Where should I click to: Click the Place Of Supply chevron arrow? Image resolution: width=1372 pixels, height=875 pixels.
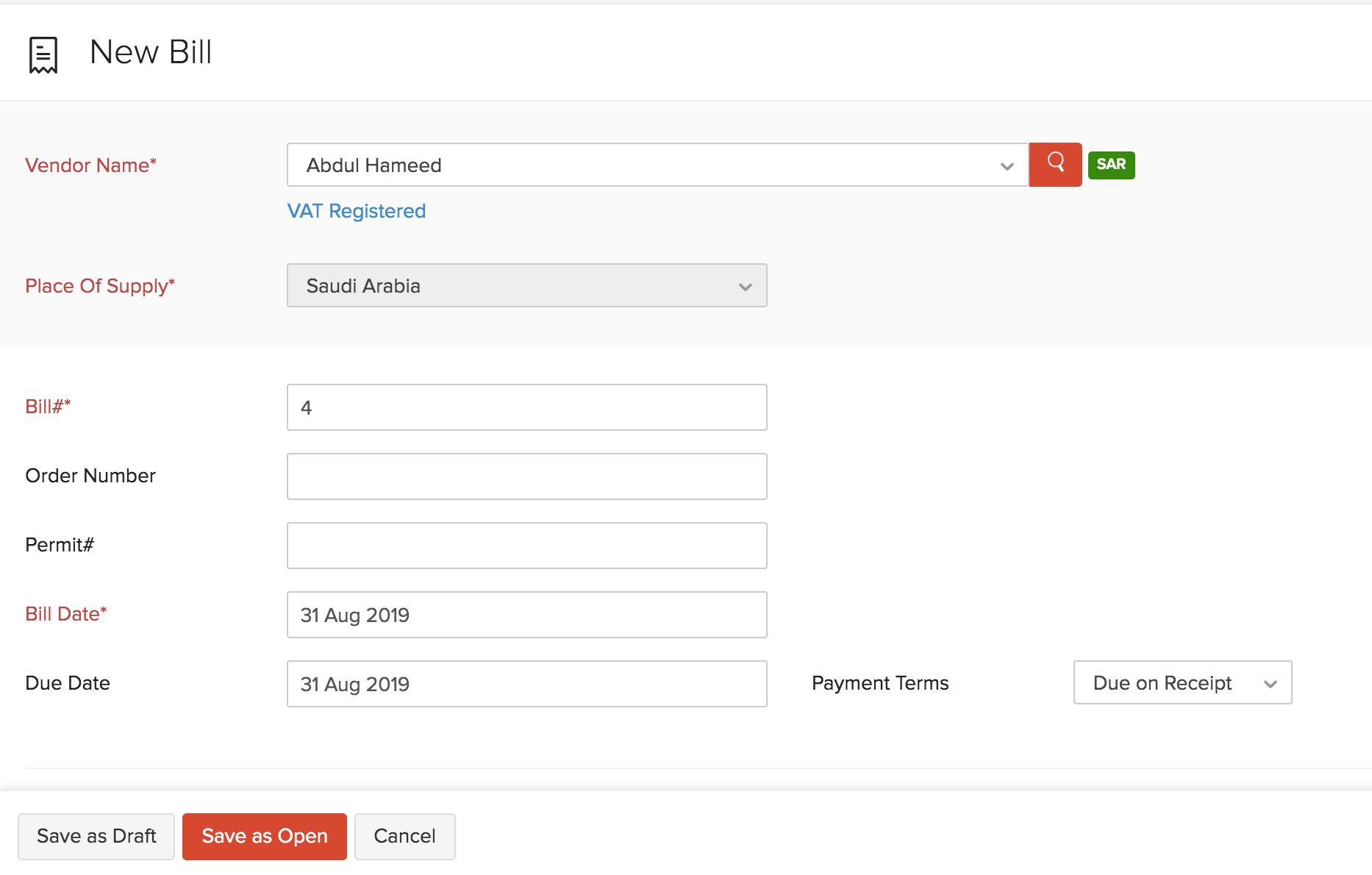(745, 287)
